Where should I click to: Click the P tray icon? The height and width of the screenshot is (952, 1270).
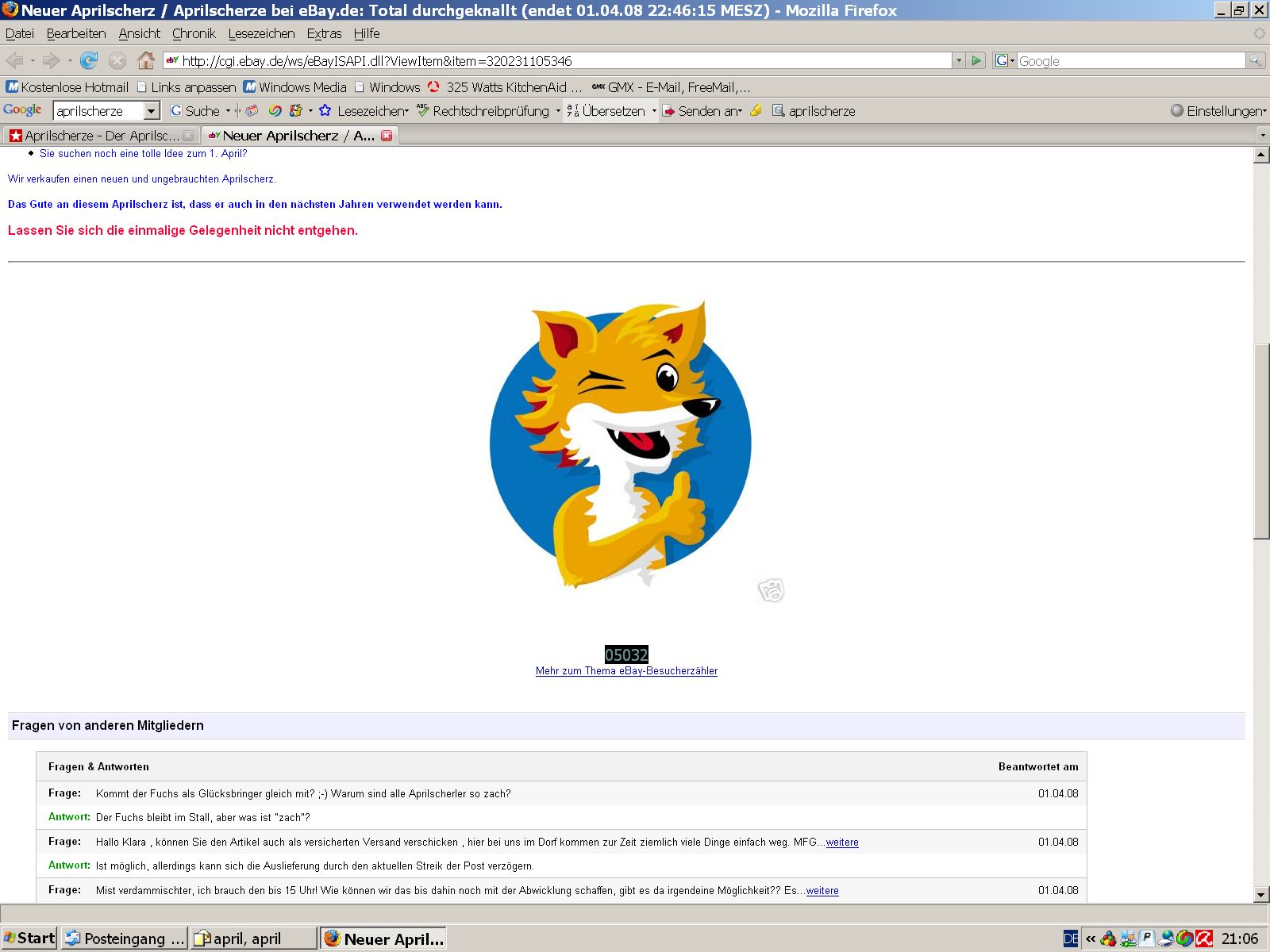tap(1147, 939)
